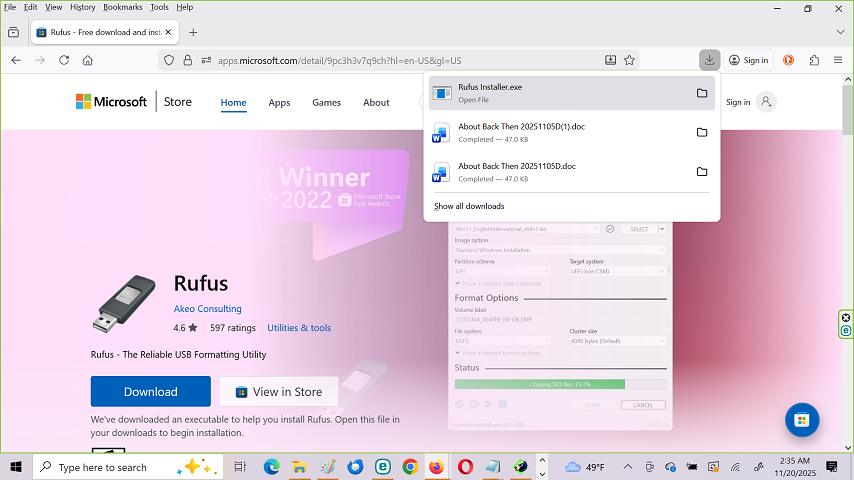
Task: Open the Extensions puzzle icon
Action: coord(814,60)
